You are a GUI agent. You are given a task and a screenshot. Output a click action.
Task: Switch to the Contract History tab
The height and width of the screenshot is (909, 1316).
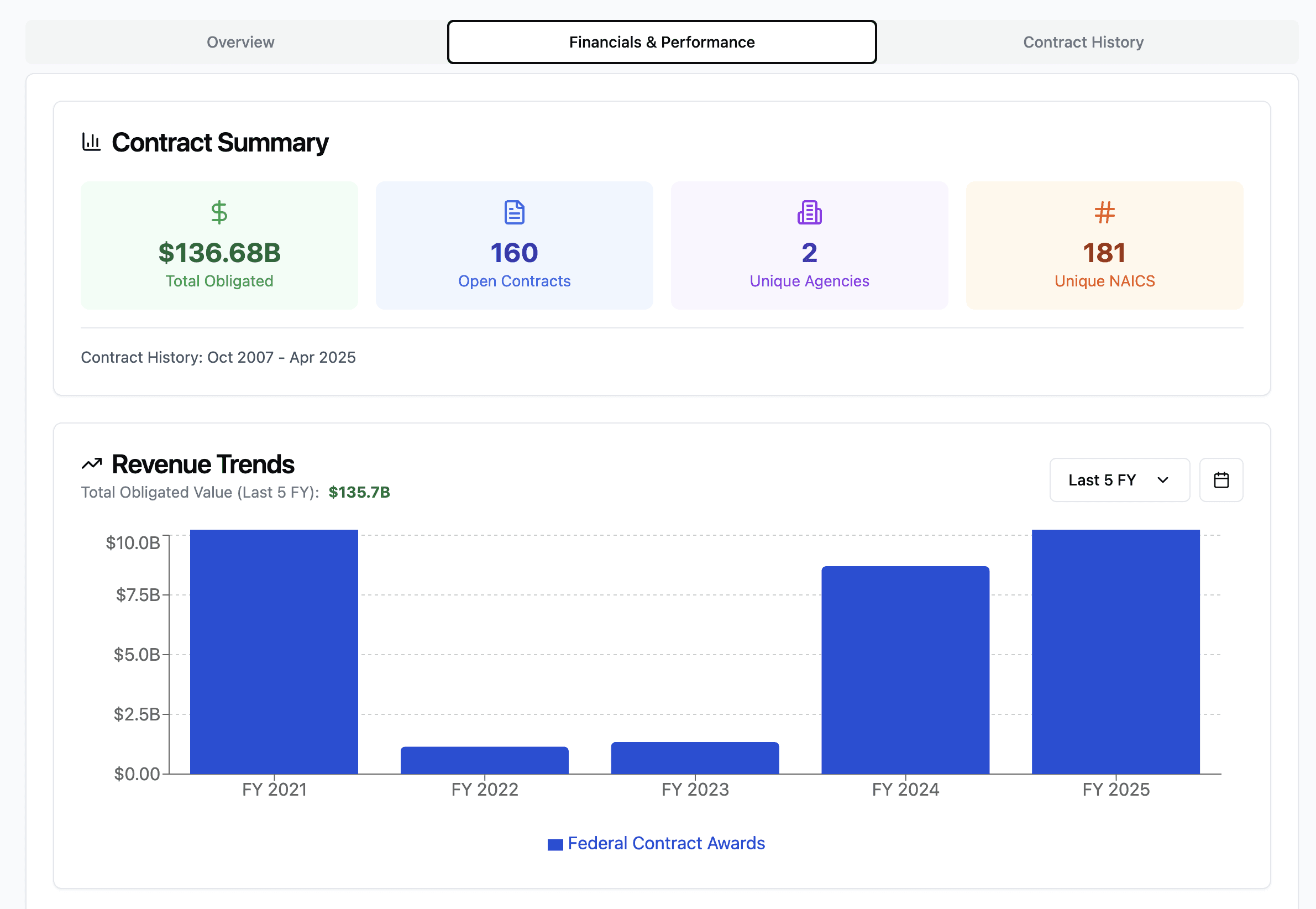click(x=1083, y=42)
